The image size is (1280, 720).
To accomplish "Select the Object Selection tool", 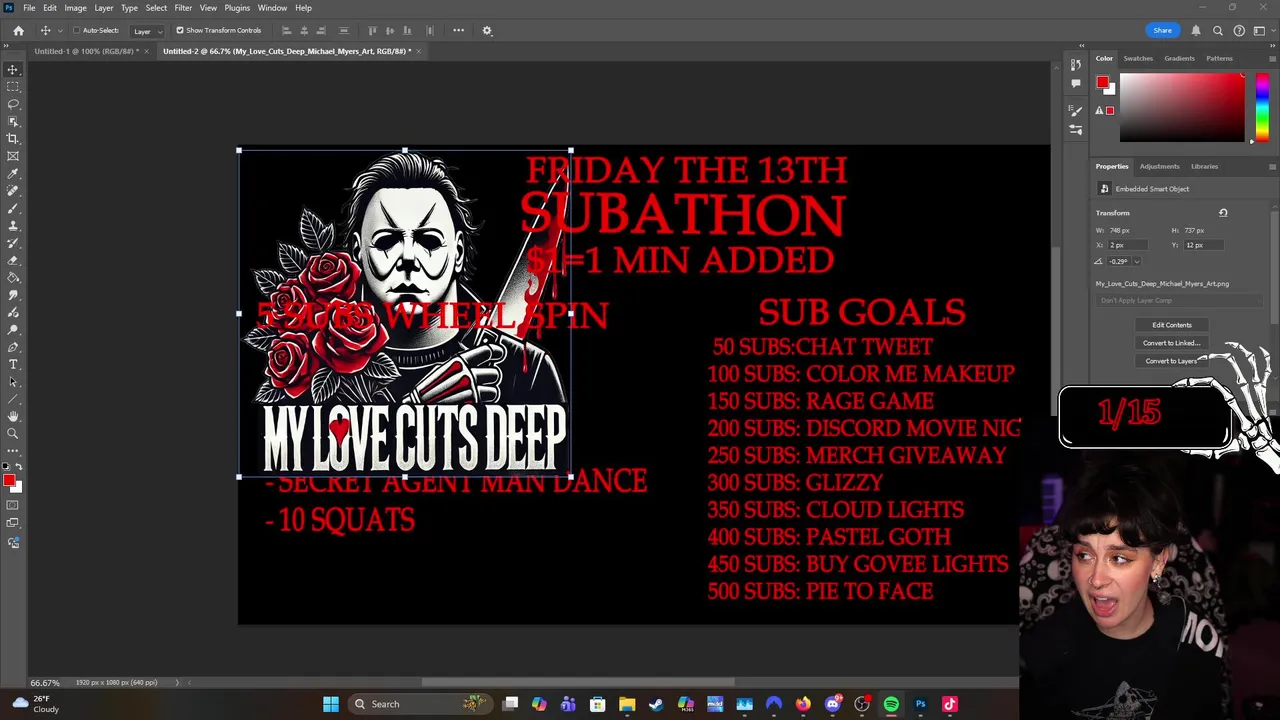I will pyautogui.click(x=13, y=121).
